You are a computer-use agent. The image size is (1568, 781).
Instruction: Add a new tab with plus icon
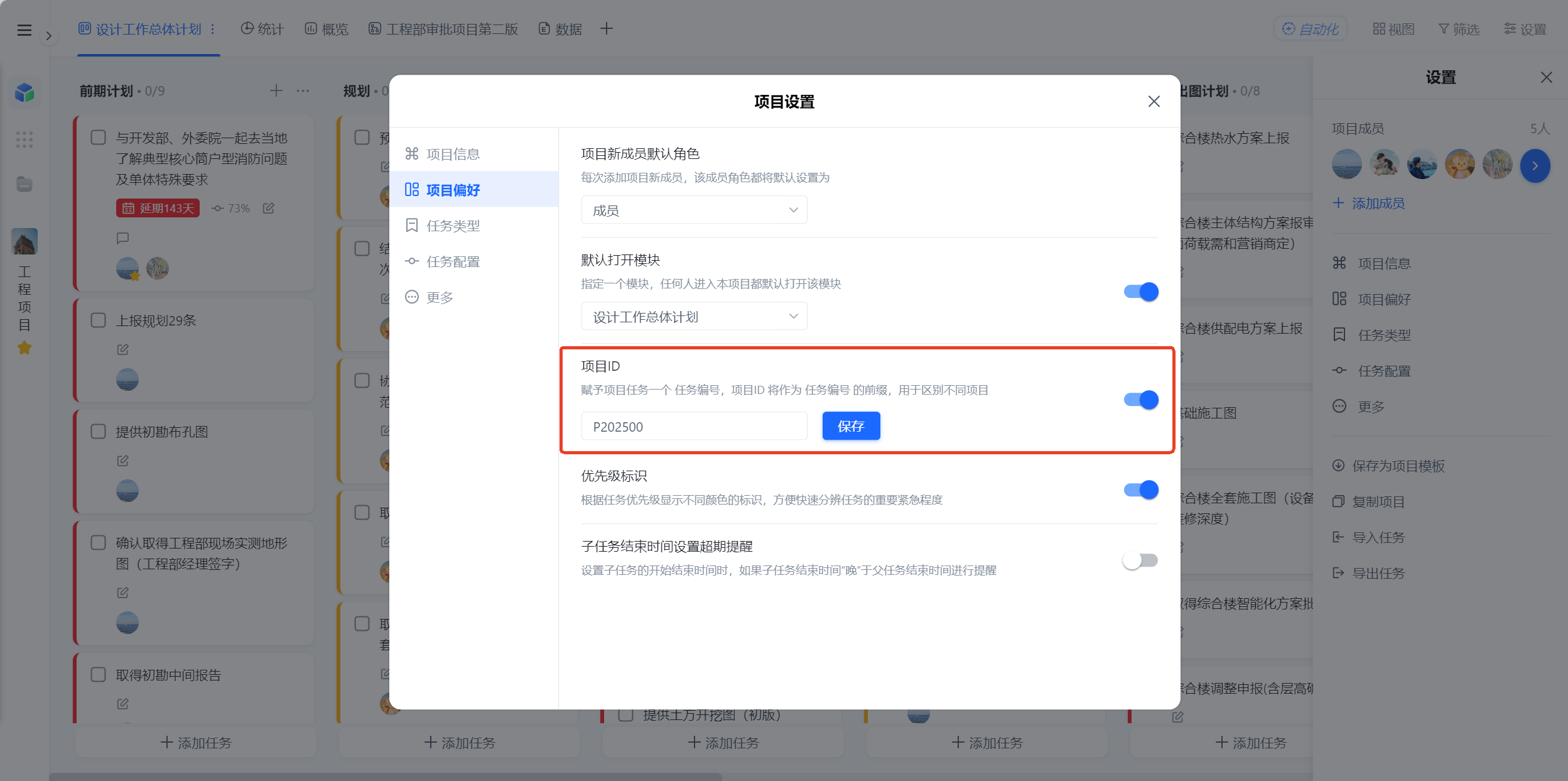click(606, 29)
